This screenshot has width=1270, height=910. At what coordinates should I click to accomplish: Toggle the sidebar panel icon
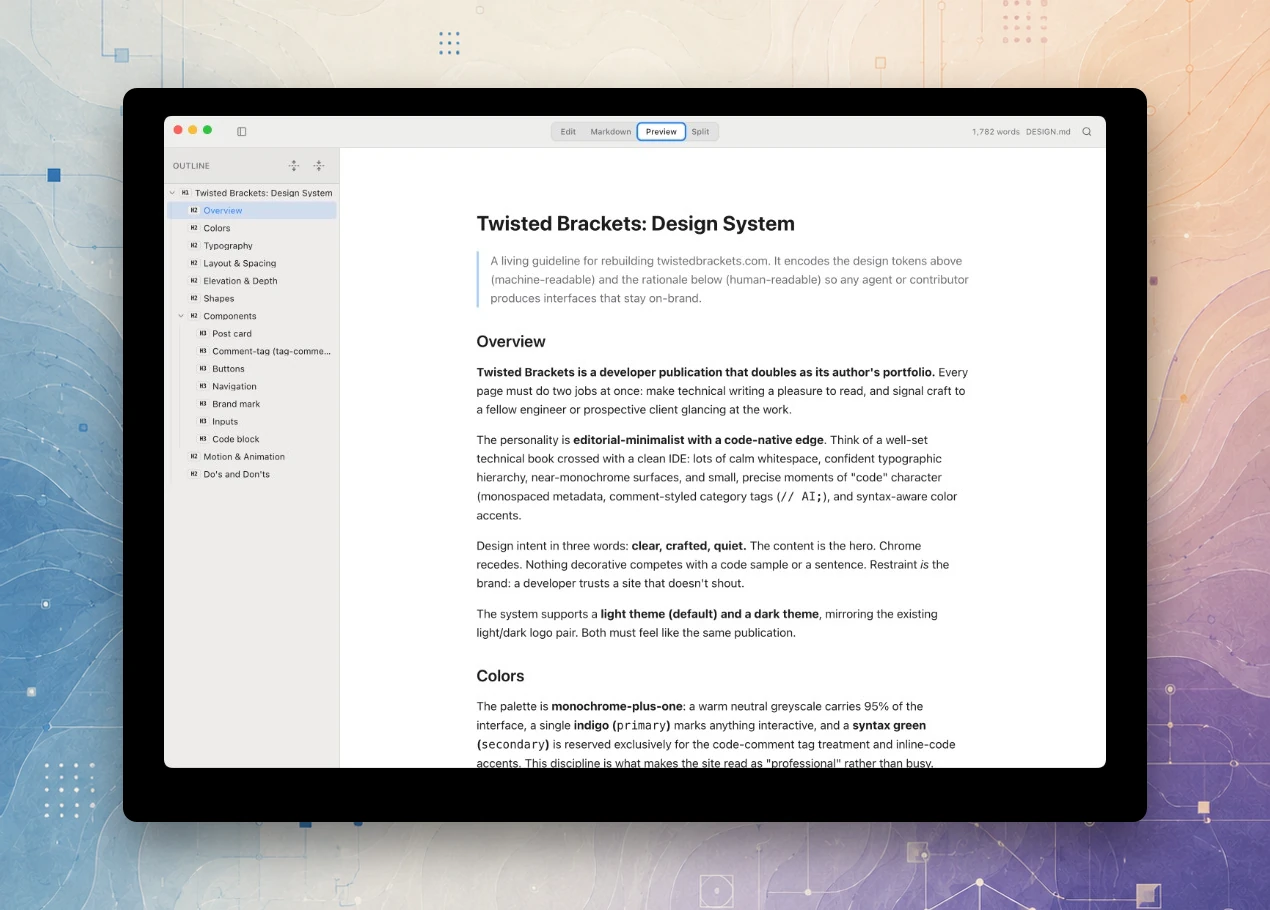241,131
